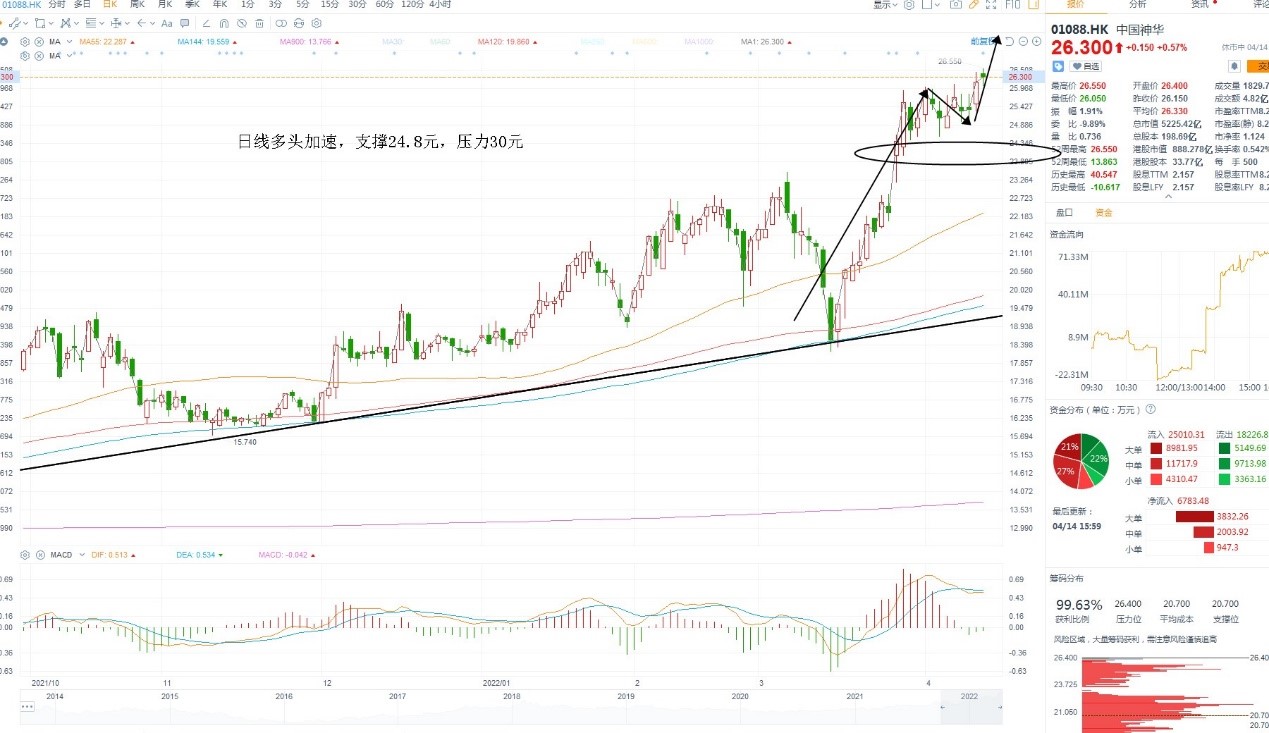Select the arrow annotation tool
Viewport: 1269px width, 733px height.
141,23
